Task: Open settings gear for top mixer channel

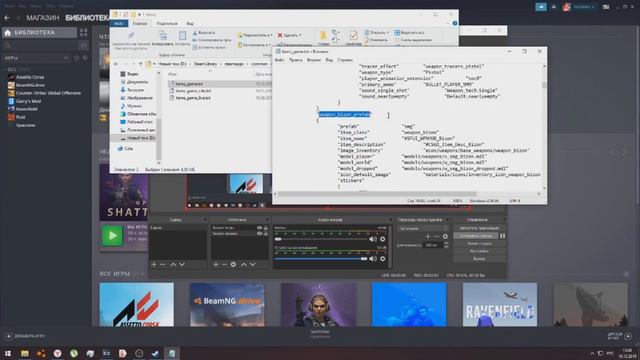Action: 382,239
